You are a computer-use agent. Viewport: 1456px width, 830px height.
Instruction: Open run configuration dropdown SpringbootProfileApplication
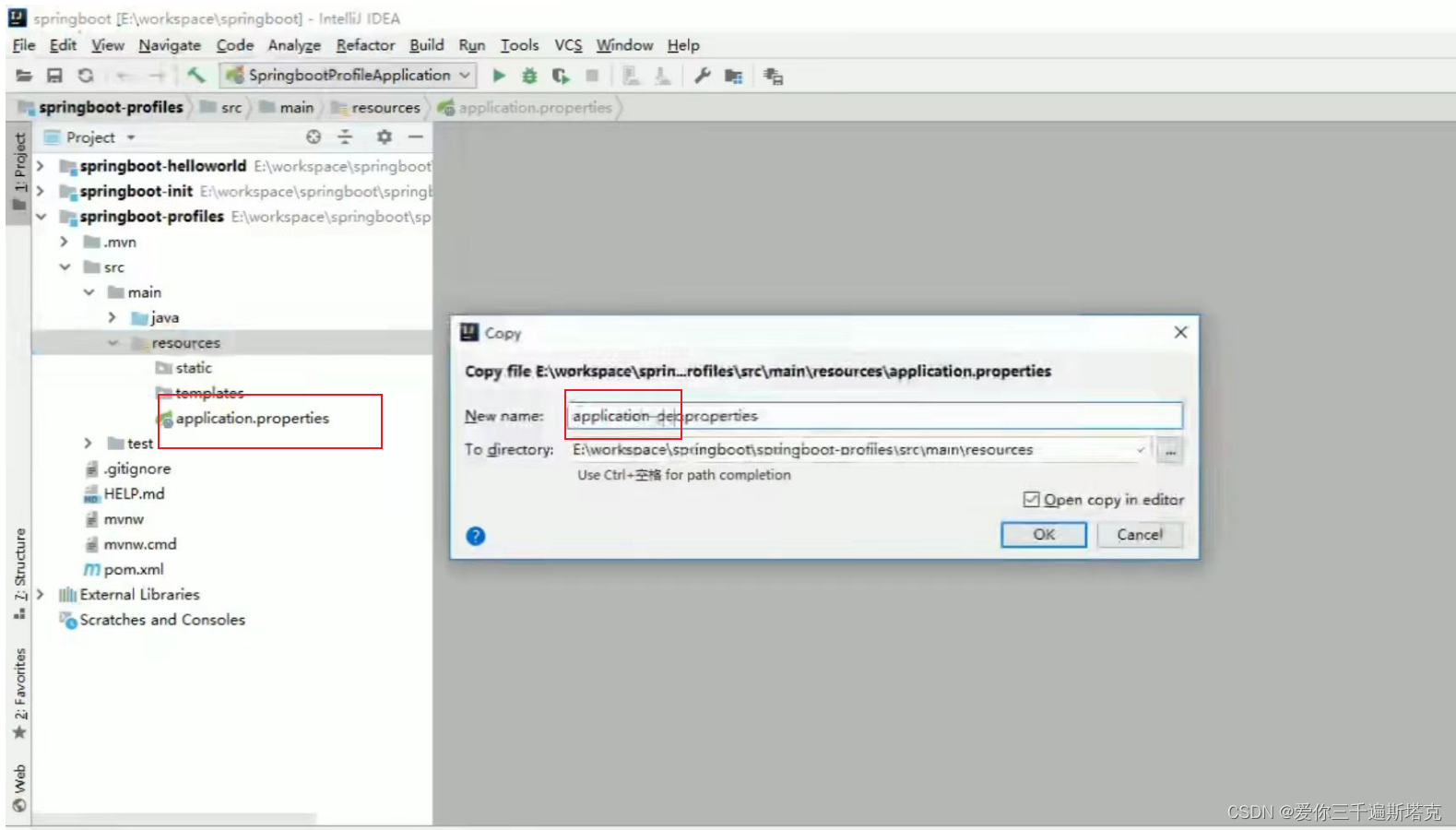tap(349, 76)
